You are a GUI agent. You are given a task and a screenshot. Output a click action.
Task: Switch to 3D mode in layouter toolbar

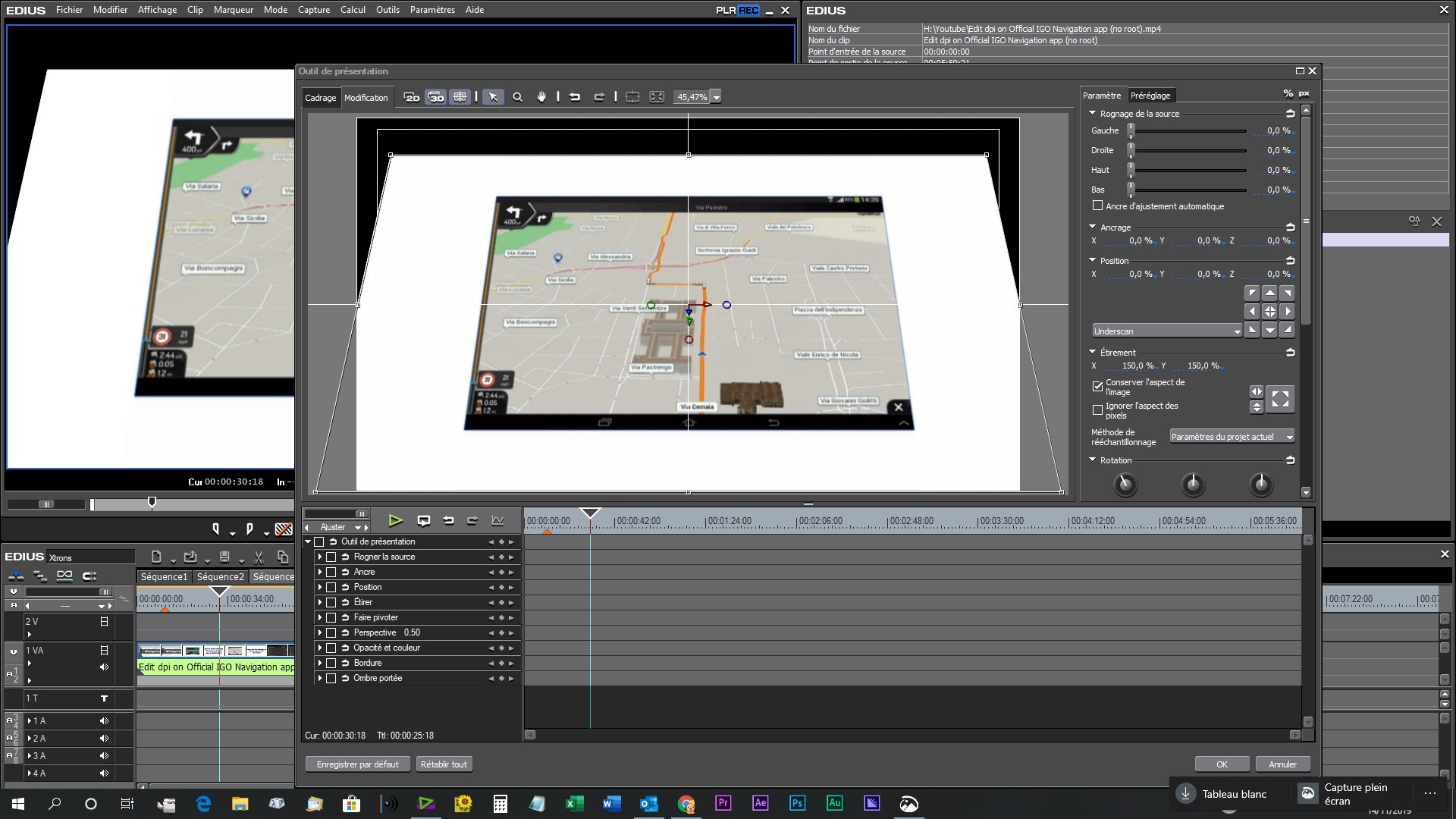click(x=436, y=97)
